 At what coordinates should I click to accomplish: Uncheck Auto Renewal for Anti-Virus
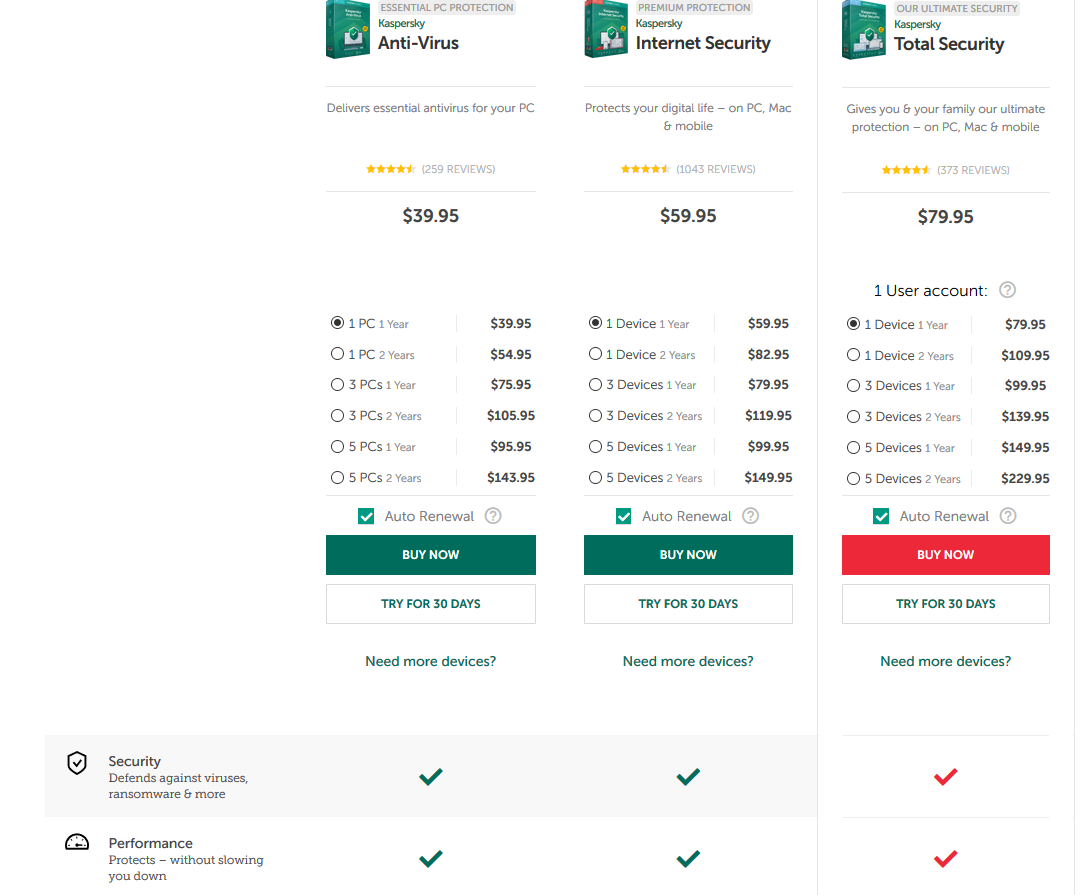(366, 516)
